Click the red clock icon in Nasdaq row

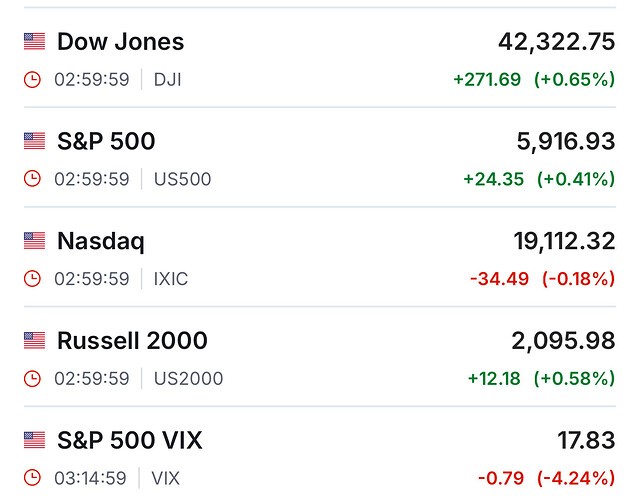(x=33, y=279)
